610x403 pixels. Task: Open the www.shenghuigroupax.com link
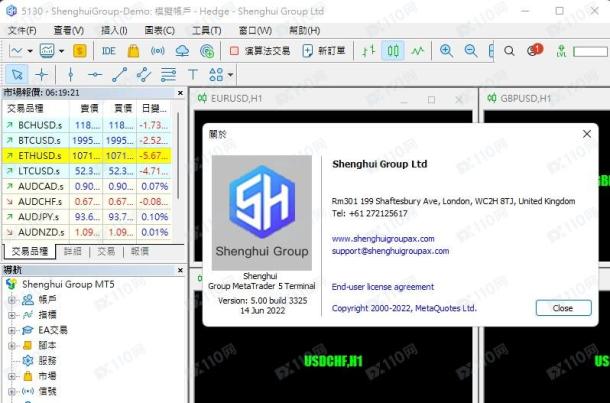point(383,238)
